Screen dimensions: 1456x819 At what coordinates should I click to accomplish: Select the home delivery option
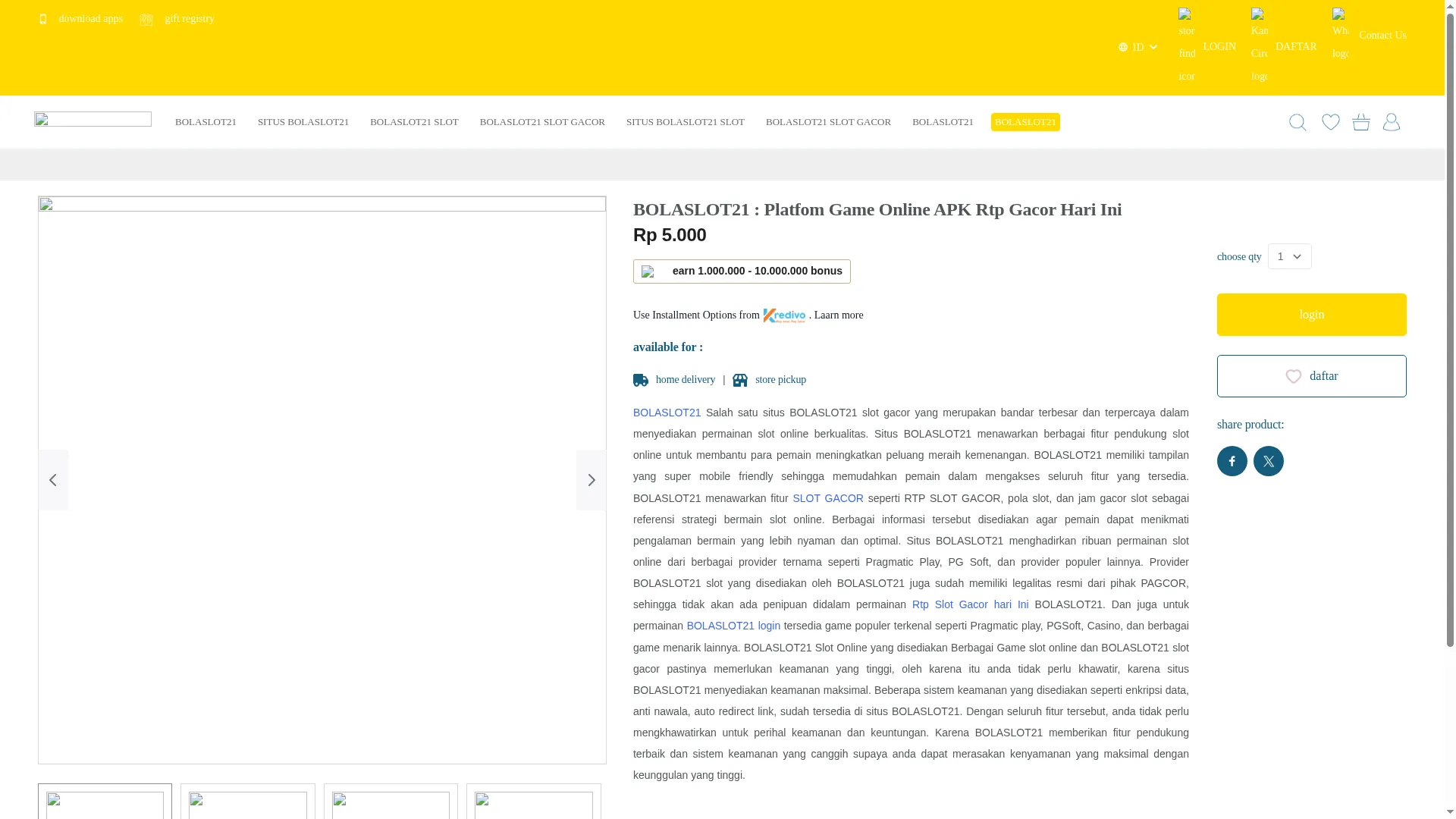(x=686, y=380)
